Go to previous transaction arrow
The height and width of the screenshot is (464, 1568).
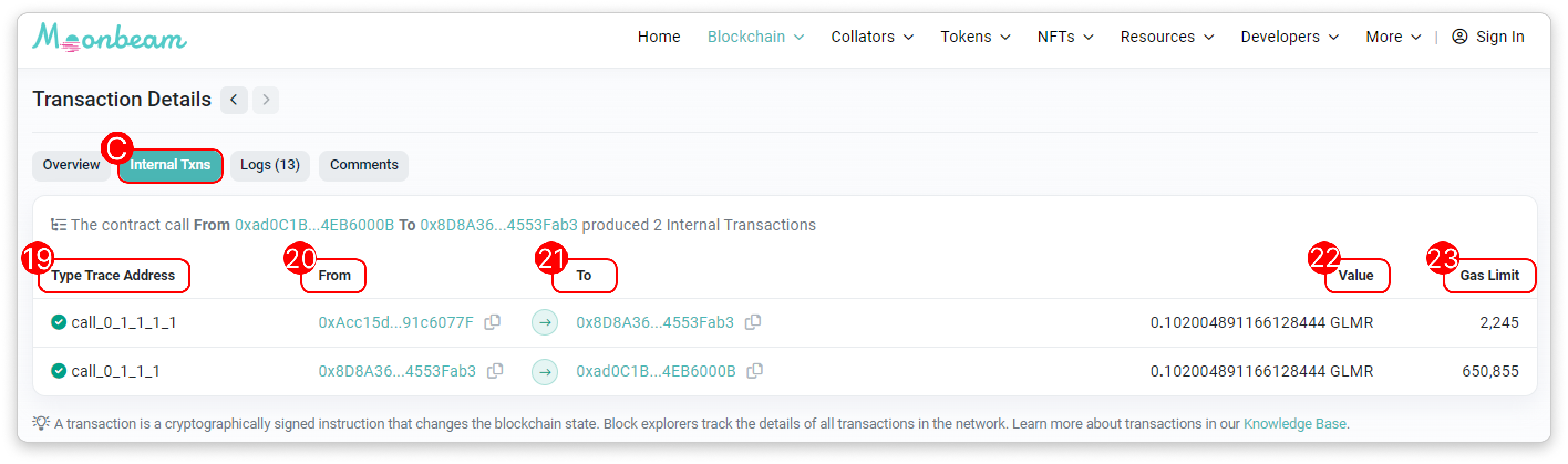coord(234,100)
